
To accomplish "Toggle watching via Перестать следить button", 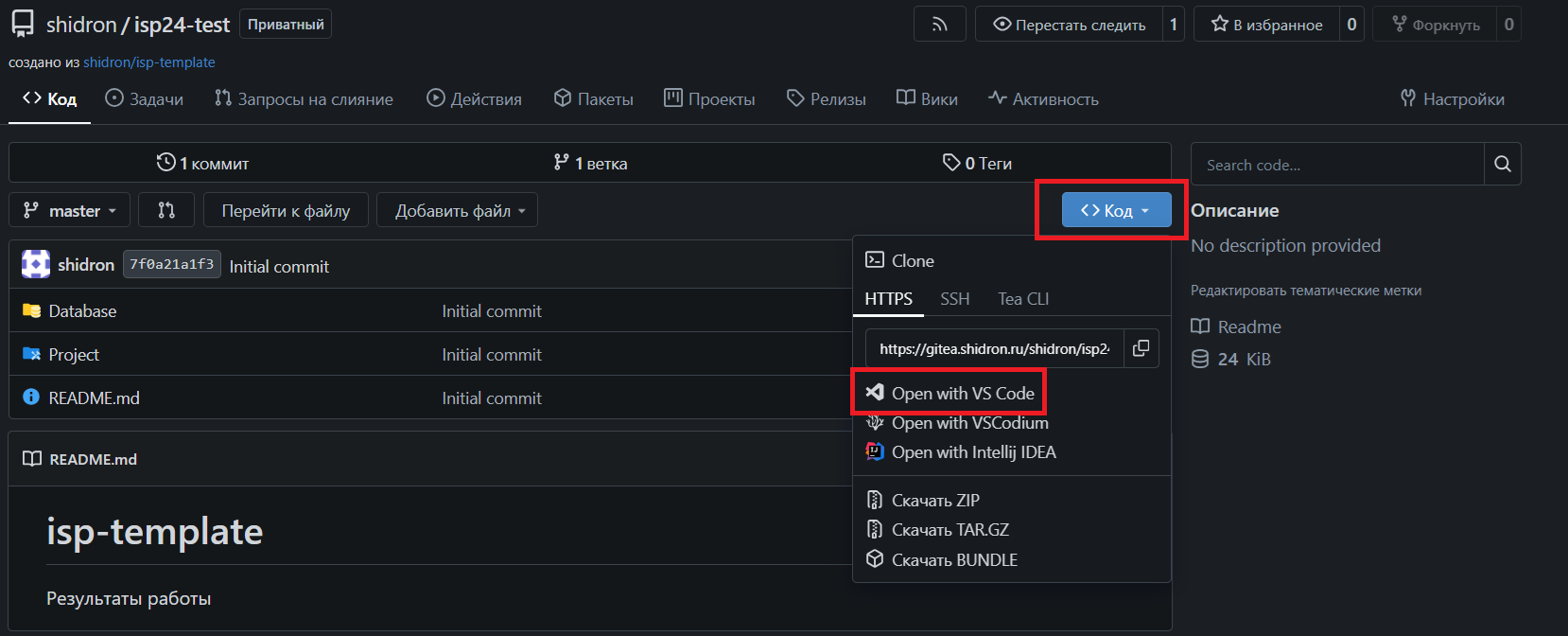I will 1069,25.
